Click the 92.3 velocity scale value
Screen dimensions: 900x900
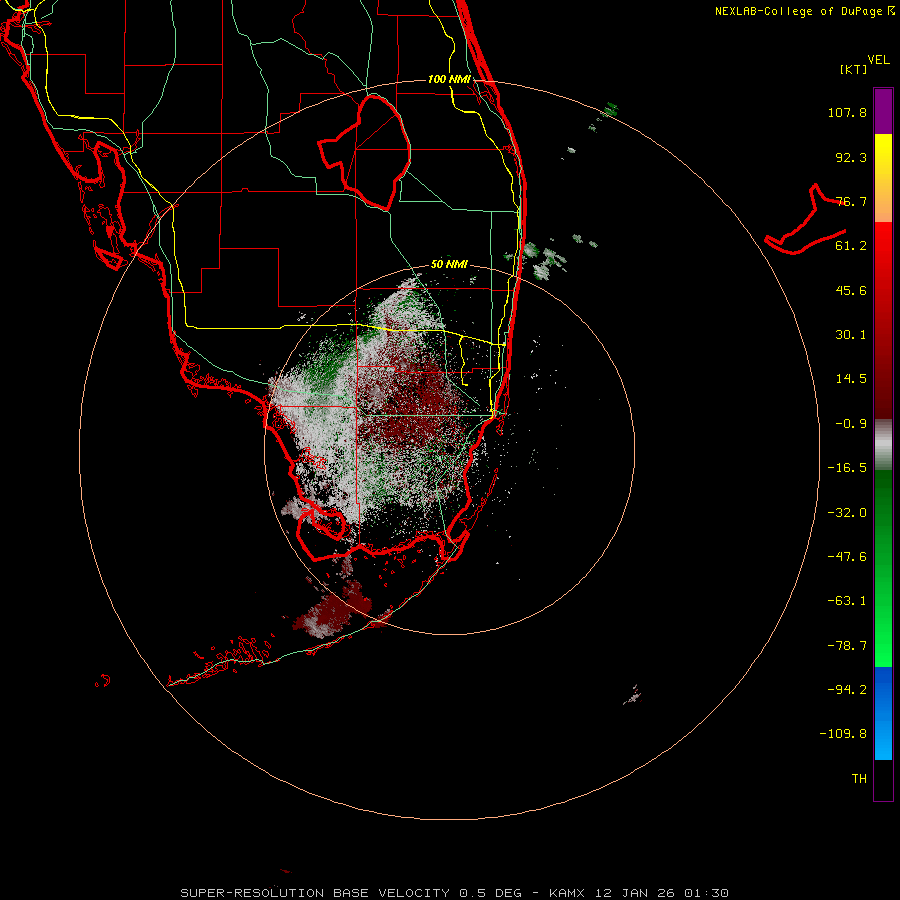[x=851, y=157]
